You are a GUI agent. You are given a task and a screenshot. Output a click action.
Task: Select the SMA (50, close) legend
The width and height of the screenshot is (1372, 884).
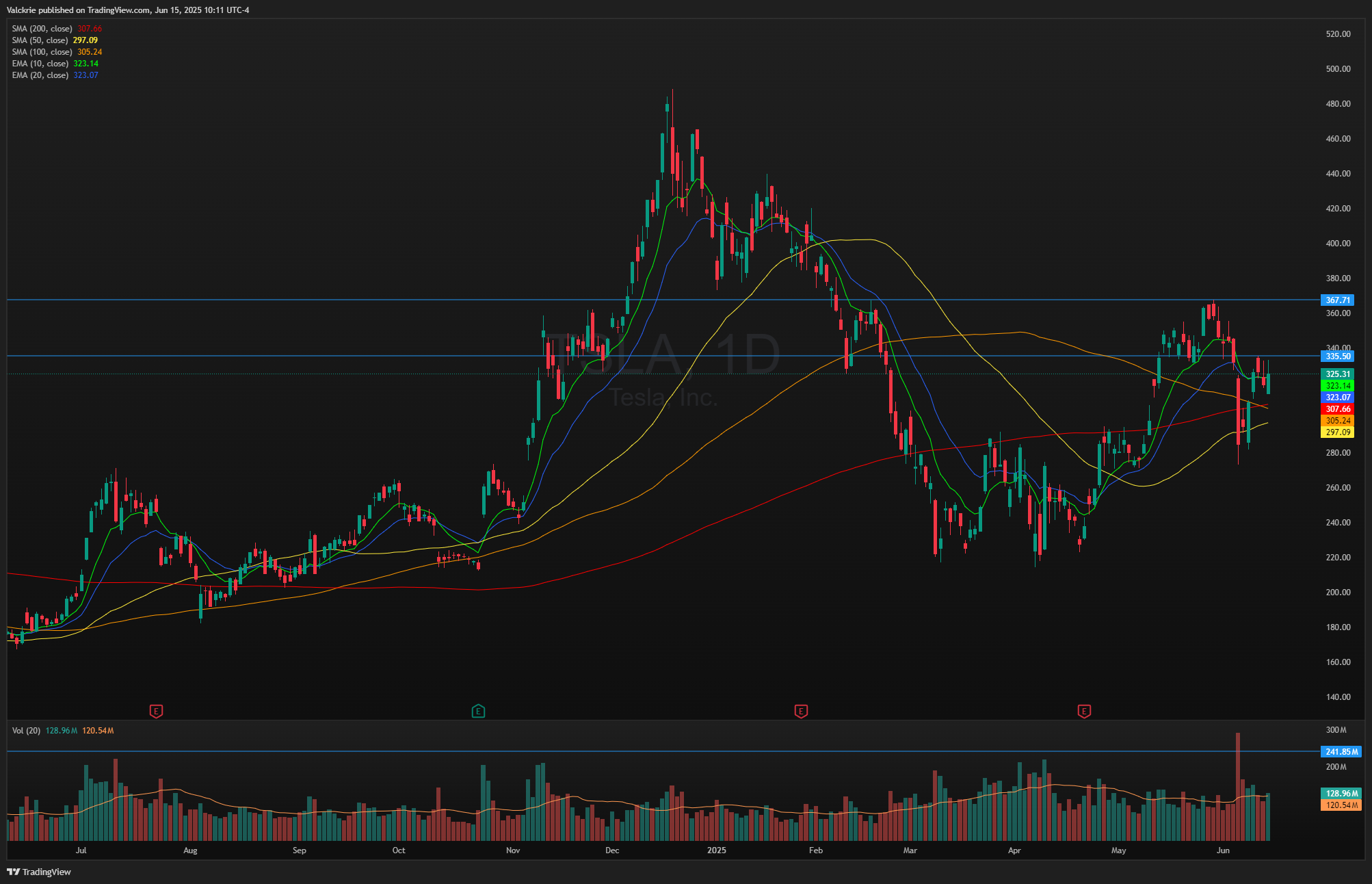(x=55, y=40)
